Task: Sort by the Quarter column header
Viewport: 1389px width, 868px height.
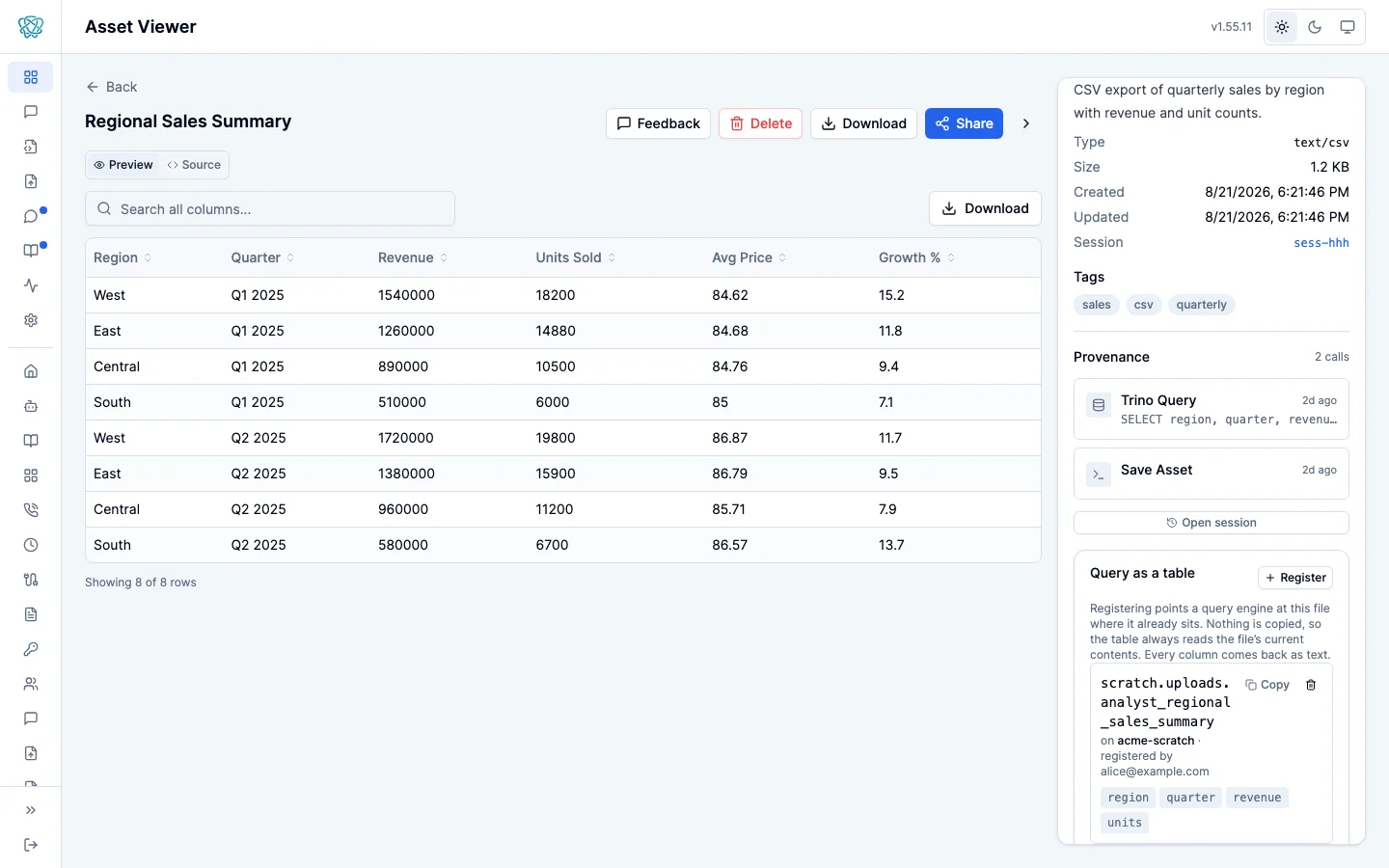Action: [x=262, y=258]
